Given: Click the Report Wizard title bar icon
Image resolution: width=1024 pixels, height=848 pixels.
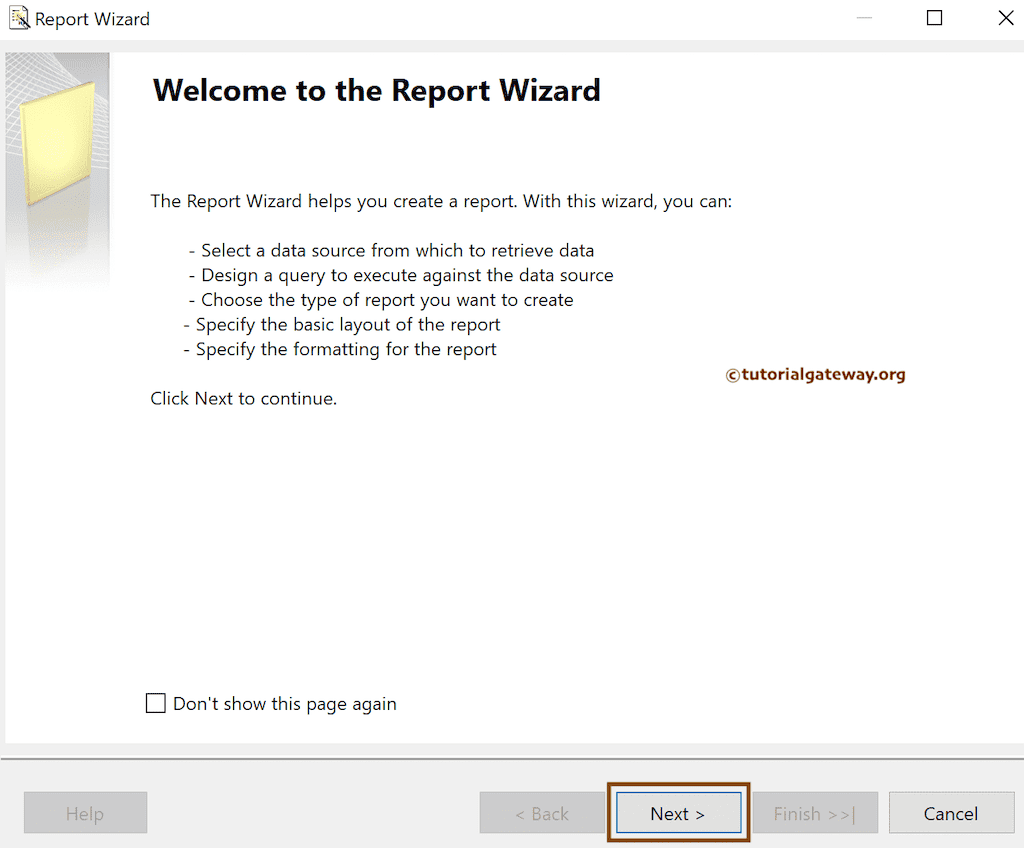Looking at the screenshot, I should (20, 18).
